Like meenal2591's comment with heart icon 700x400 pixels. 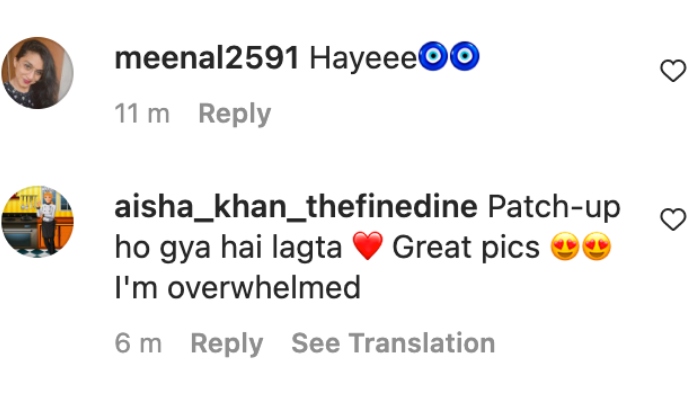click(x=673, y=71)
